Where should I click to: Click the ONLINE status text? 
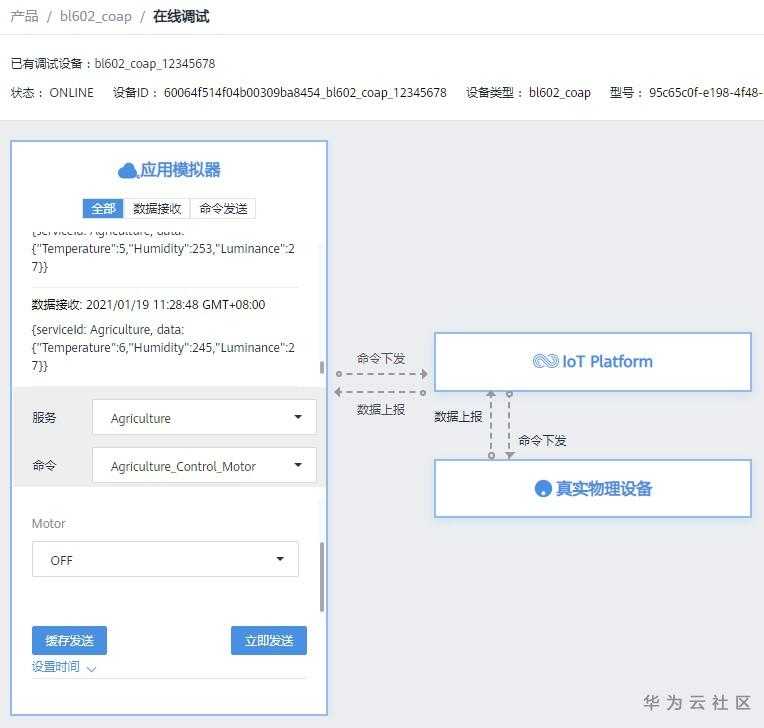[x=72, y=93]
